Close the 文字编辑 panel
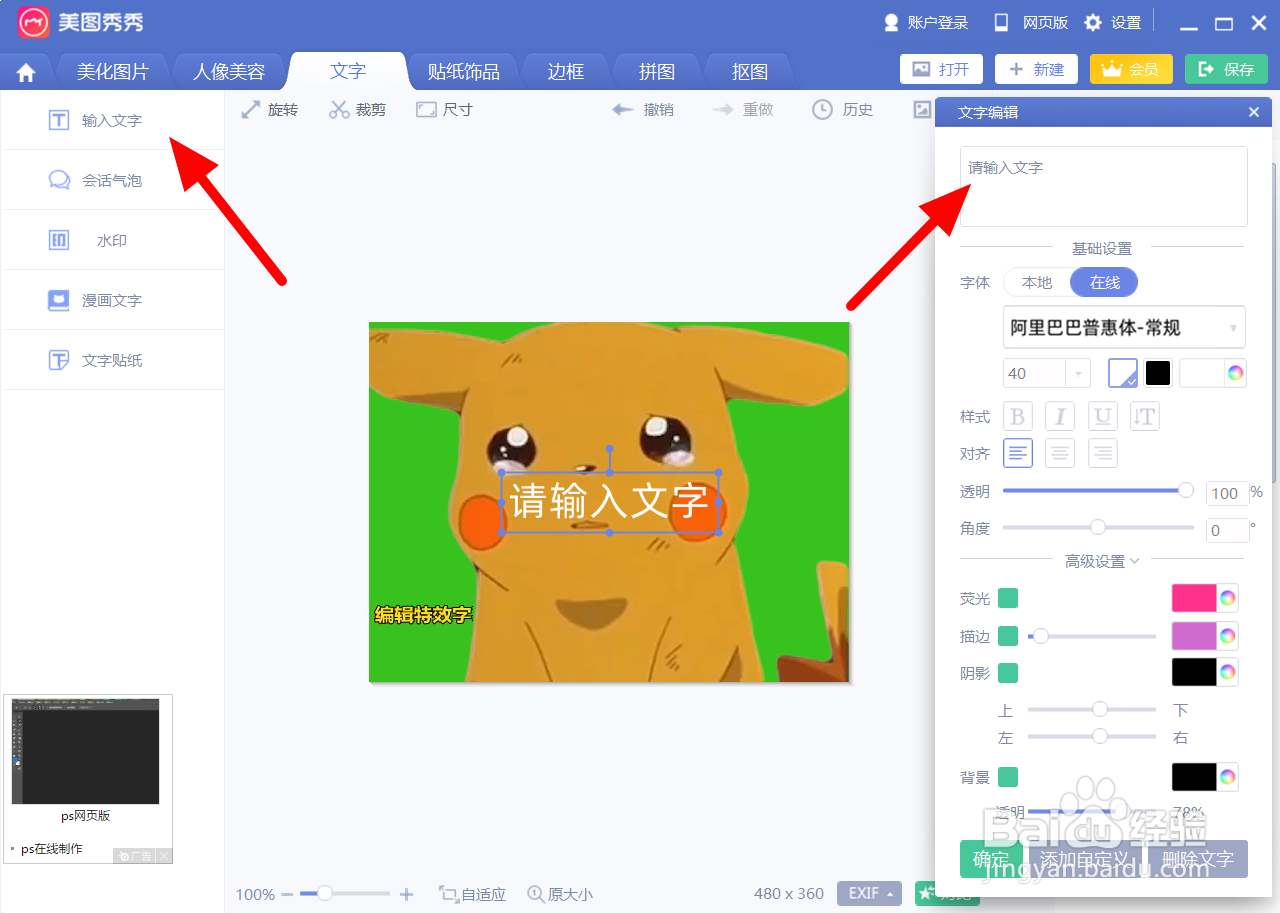The height and width of the screenshot is (913, 1280). 1254,112
